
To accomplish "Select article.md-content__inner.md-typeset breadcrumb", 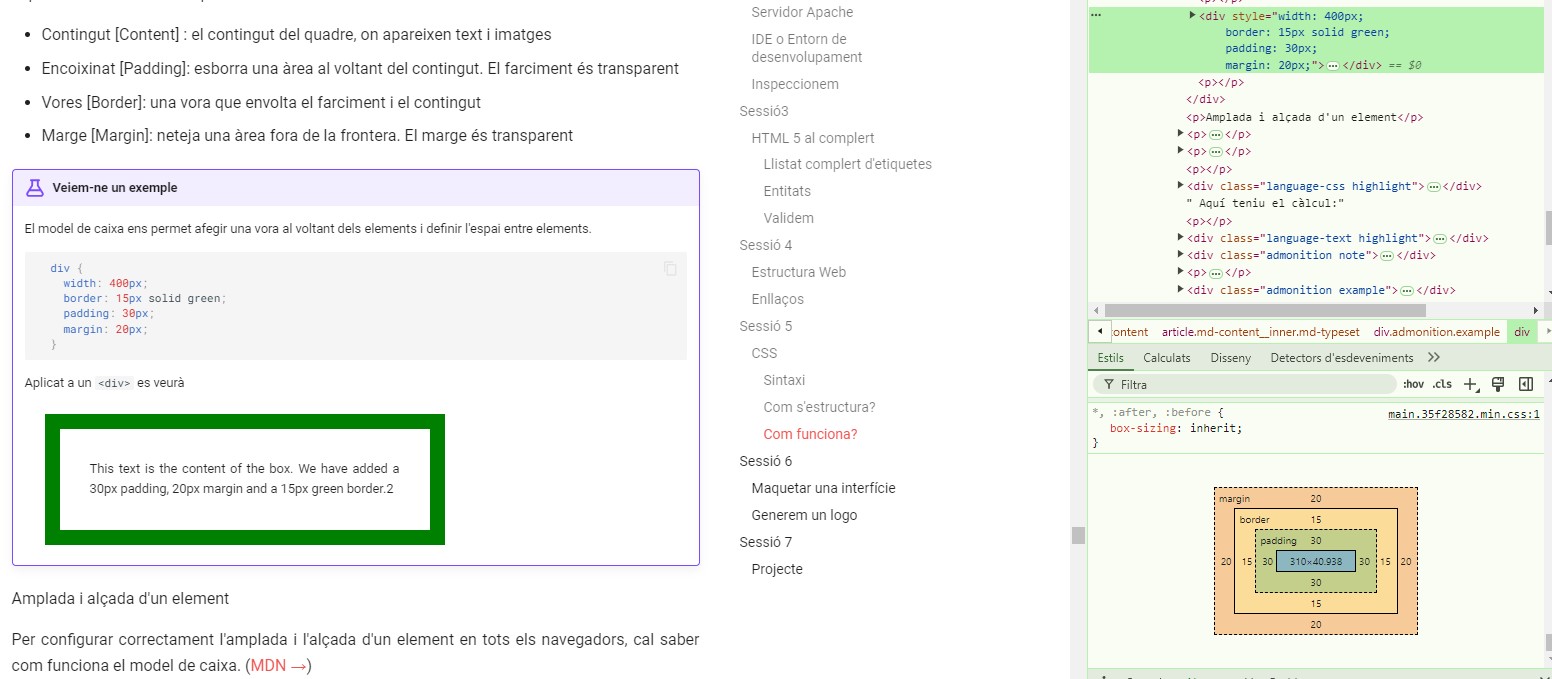I will pyautogui.click(x=1261, y=332).
